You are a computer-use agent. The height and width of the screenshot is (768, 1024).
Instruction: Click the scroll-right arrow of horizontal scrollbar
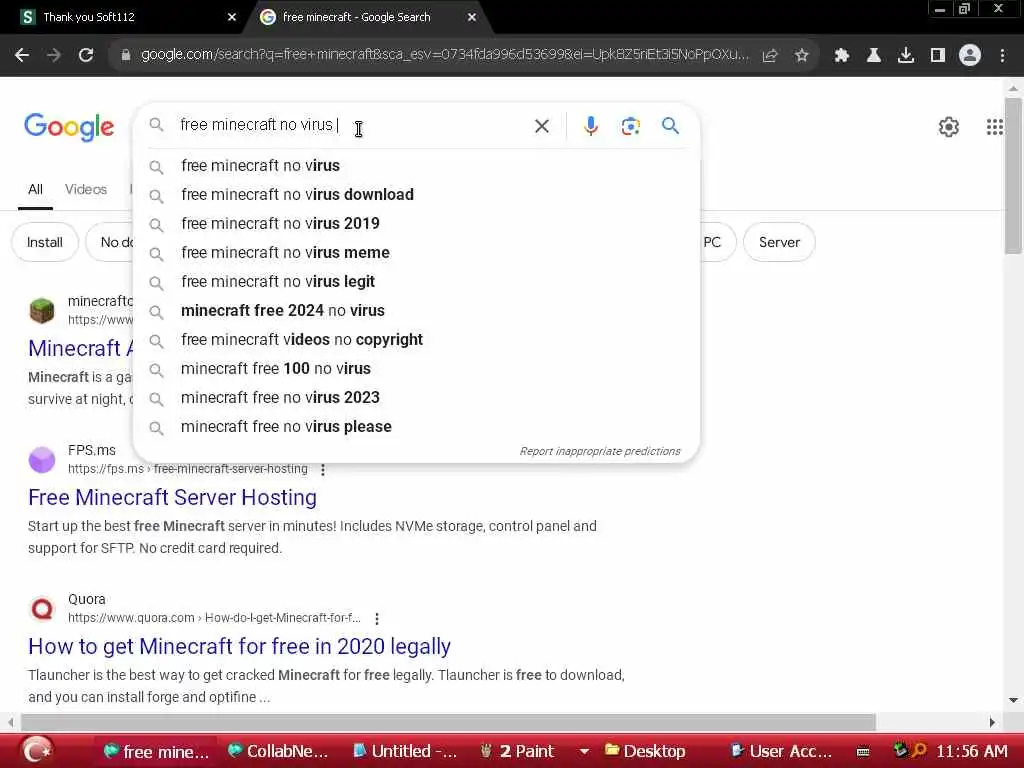click(992, 722)
